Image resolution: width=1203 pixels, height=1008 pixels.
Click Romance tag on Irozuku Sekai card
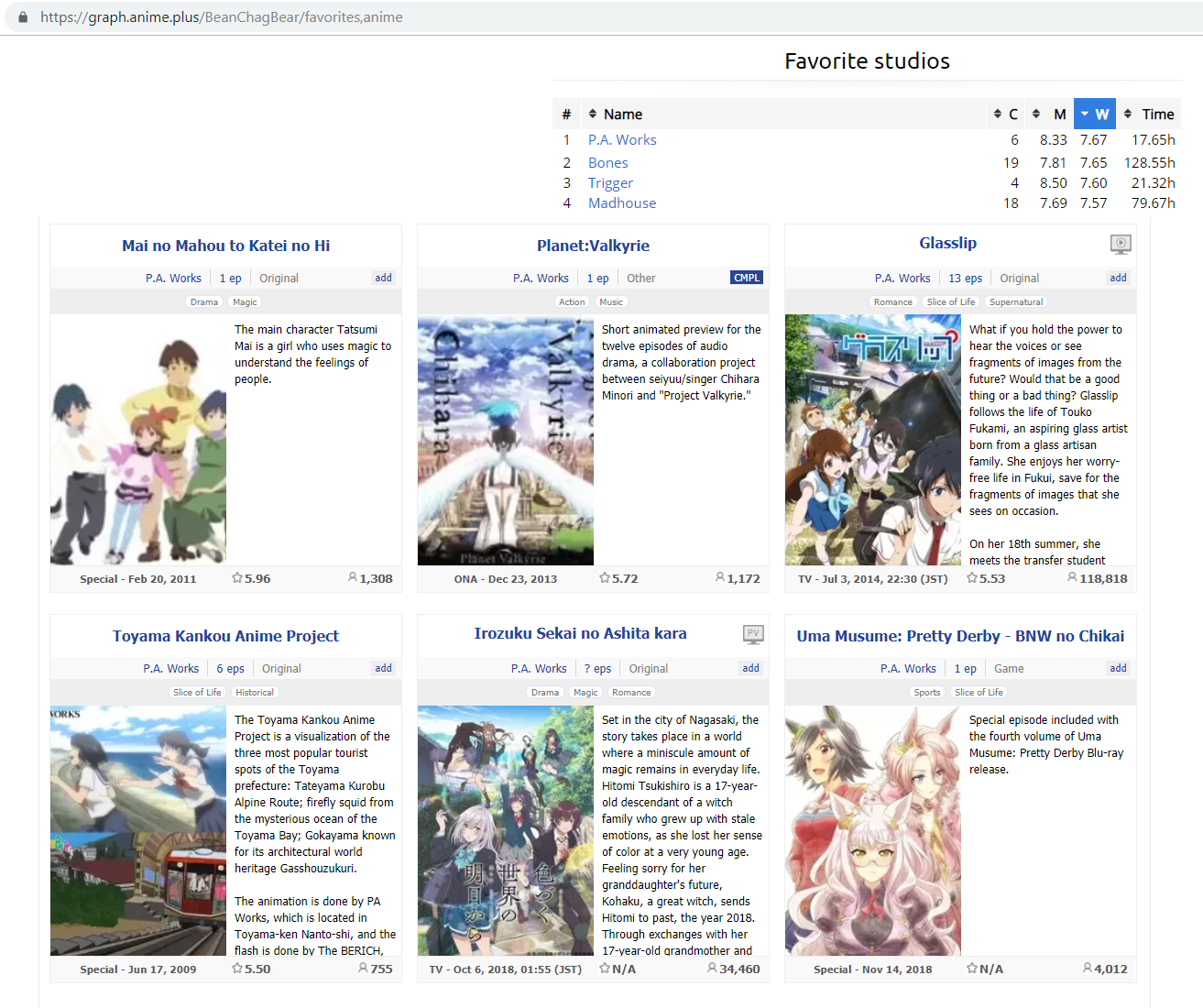[631, 692]
